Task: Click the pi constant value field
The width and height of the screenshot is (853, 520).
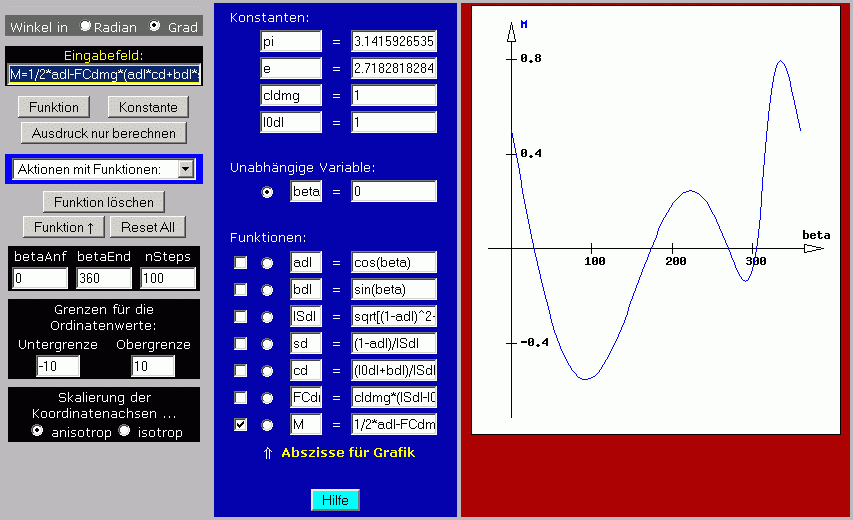Action: point(394,41)
